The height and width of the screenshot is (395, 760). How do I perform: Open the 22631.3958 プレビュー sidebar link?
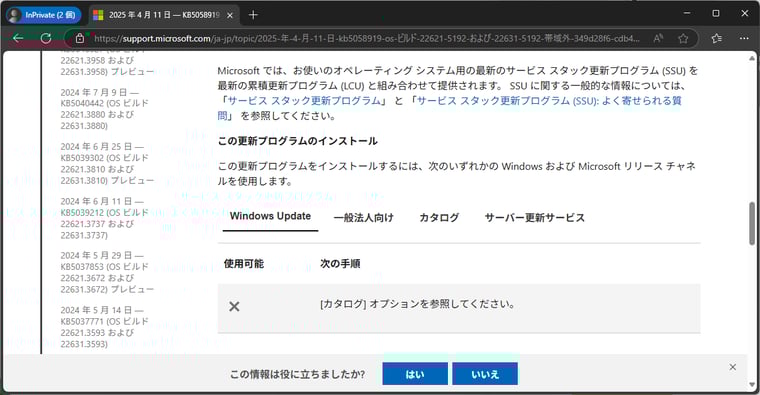pos(107,66)
